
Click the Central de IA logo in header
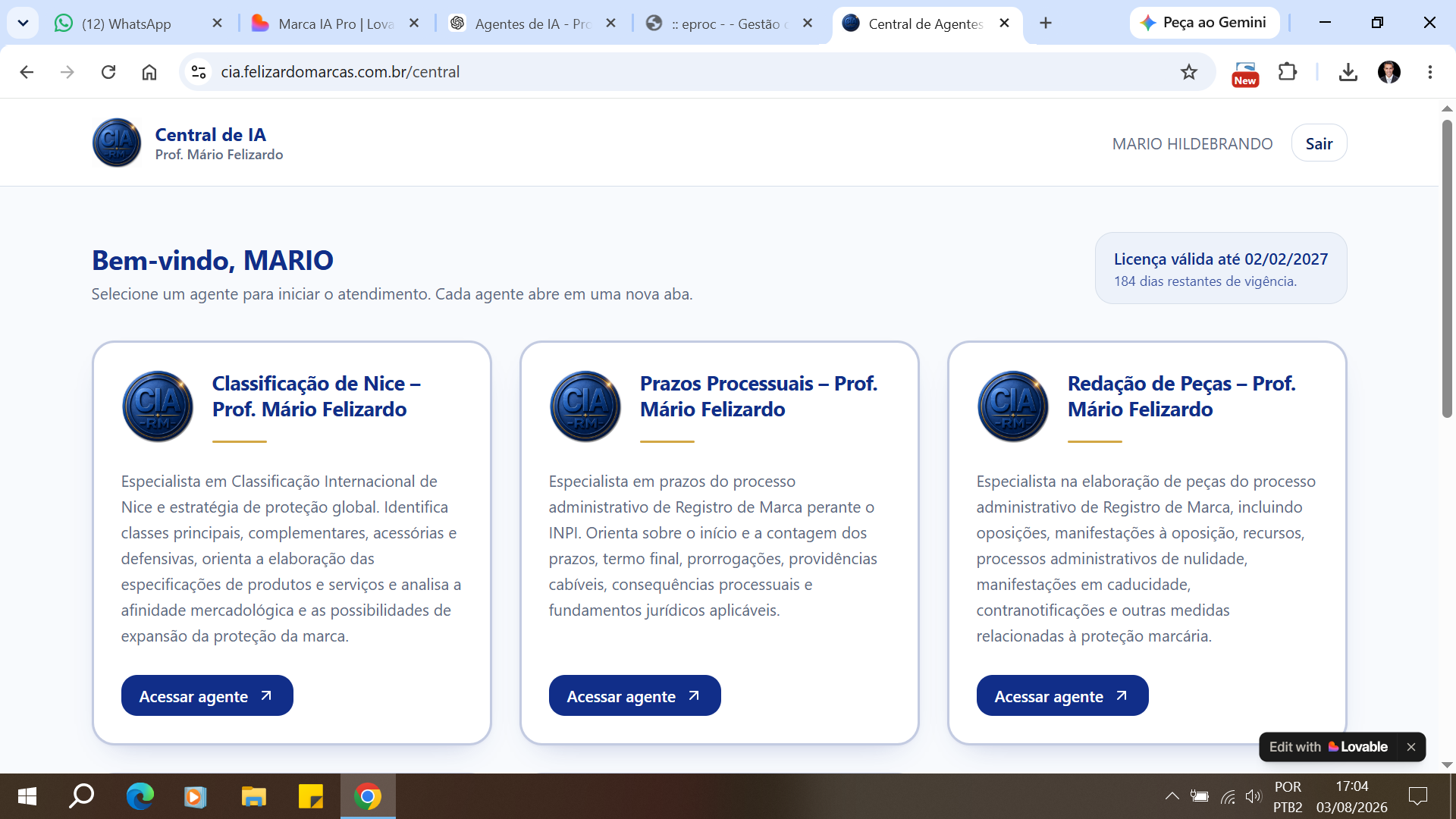pos(117,143)
